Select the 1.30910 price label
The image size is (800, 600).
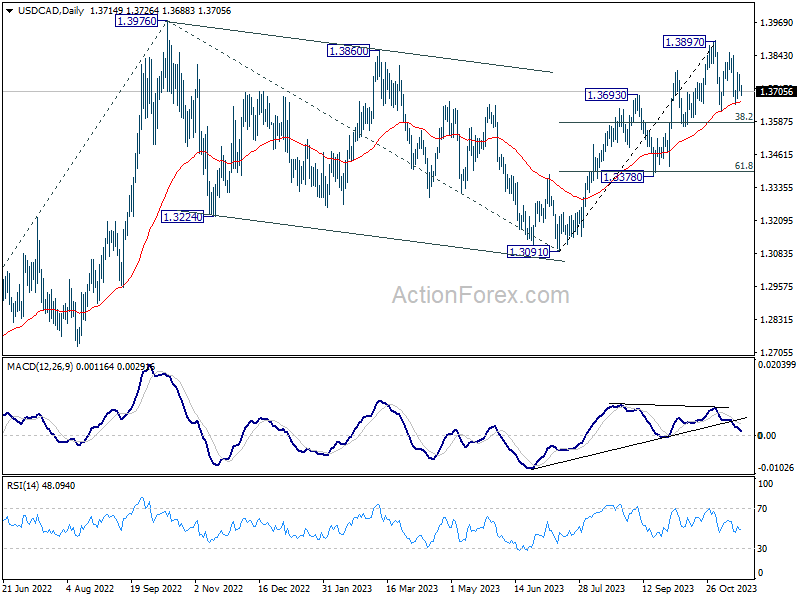(529, 252)
